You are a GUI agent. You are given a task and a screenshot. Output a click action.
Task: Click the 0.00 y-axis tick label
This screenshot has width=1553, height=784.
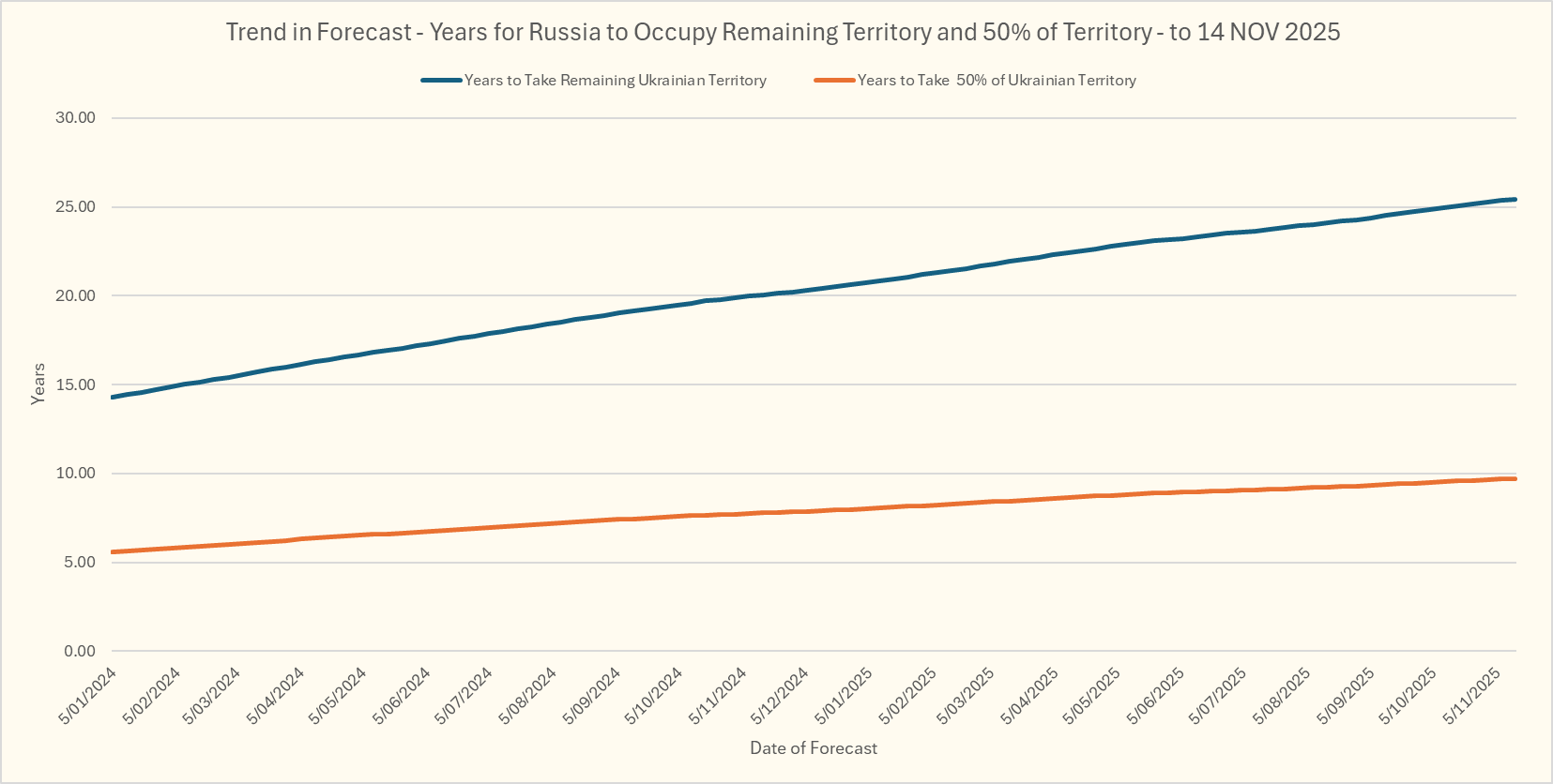(x=79, y=651)
